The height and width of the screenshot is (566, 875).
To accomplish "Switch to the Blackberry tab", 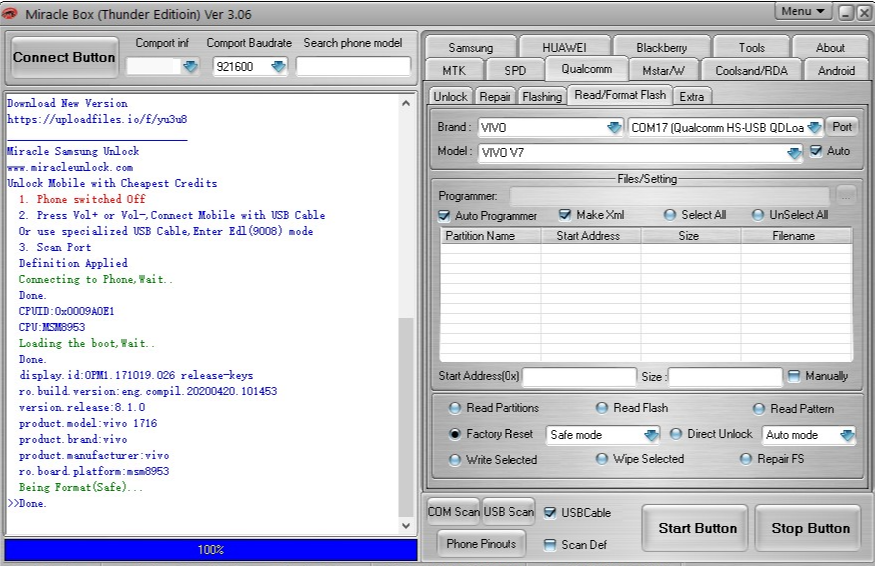I will click(x=661, y=48).
